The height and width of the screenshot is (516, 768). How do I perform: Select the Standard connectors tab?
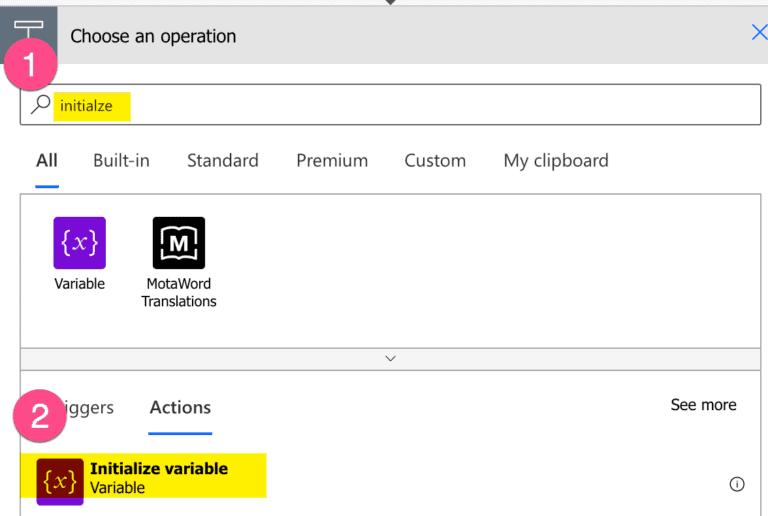(x=222, y=160)
